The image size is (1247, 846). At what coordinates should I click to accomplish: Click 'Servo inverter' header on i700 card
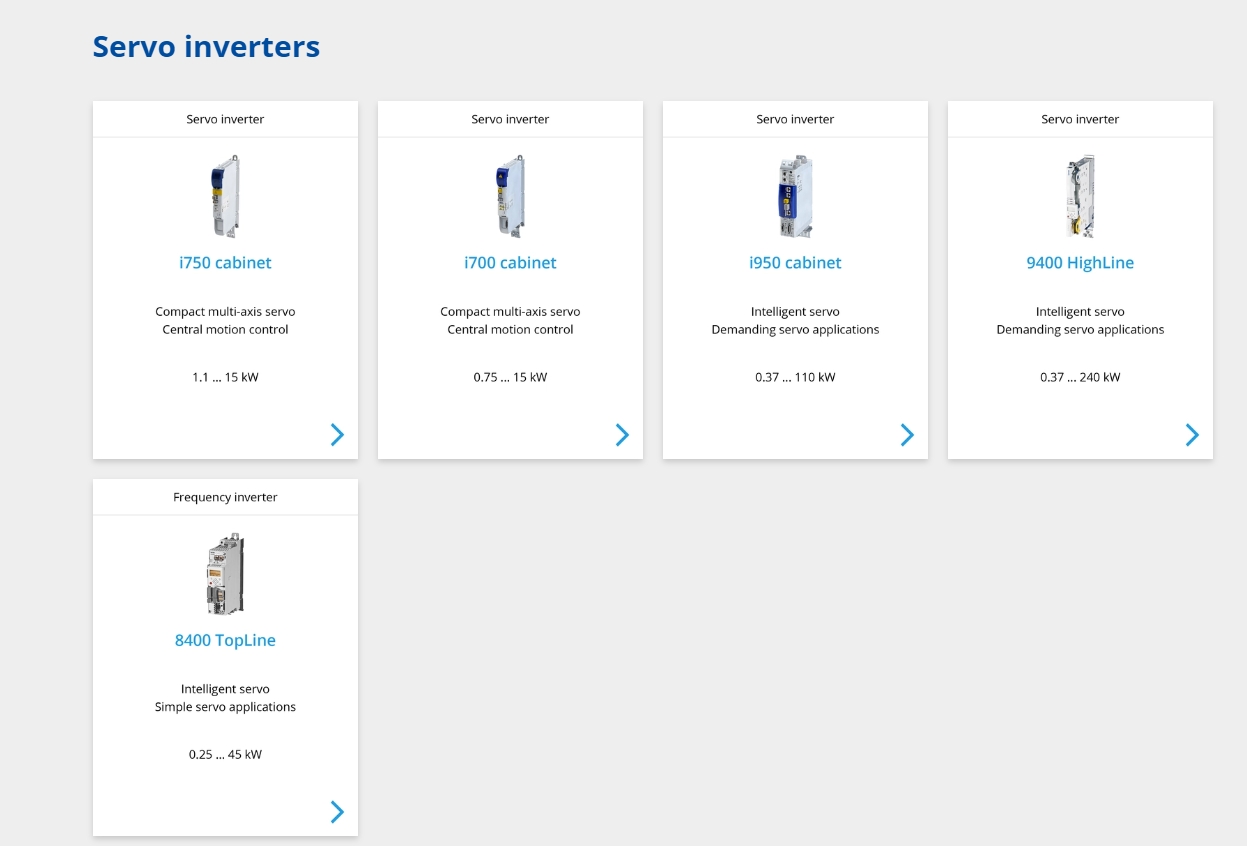(x=510, y=119)
